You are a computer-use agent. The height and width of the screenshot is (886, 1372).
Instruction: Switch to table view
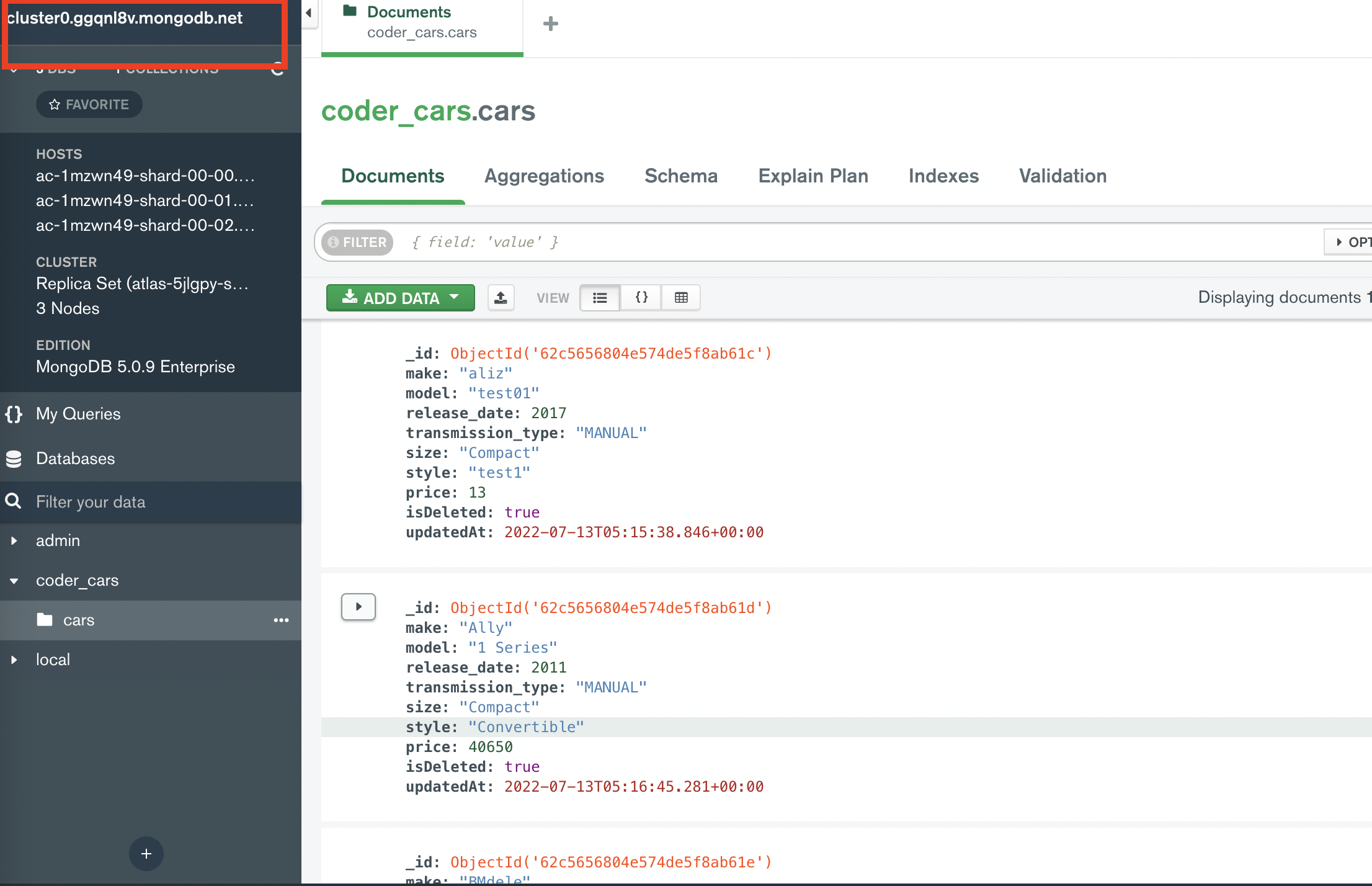coord(681,298)
